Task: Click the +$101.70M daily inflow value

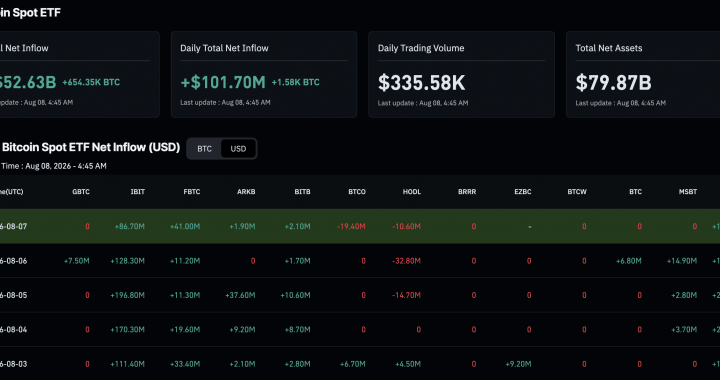Action: pyautogui.click(x=223, y=83)
